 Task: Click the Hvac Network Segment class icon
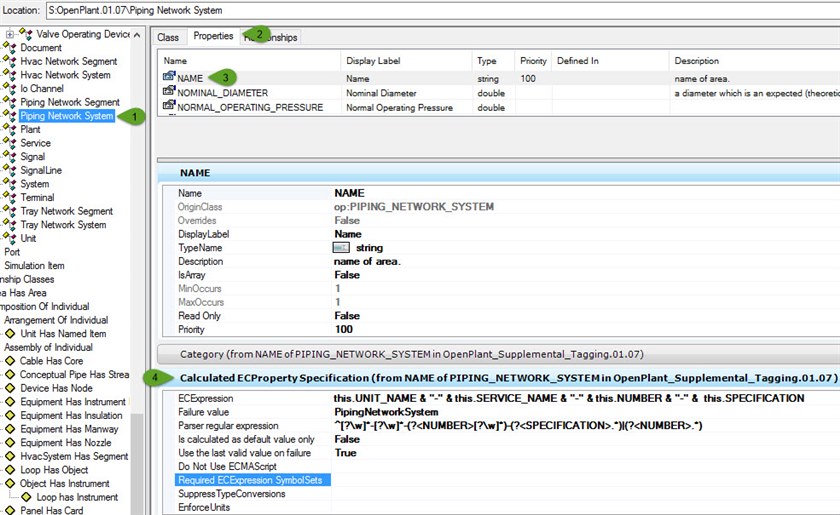tap(10, 61)
